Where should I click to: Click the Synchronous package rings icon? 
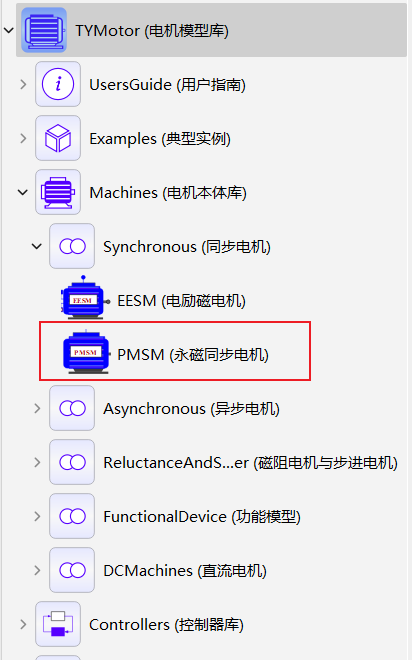[72, 246]
